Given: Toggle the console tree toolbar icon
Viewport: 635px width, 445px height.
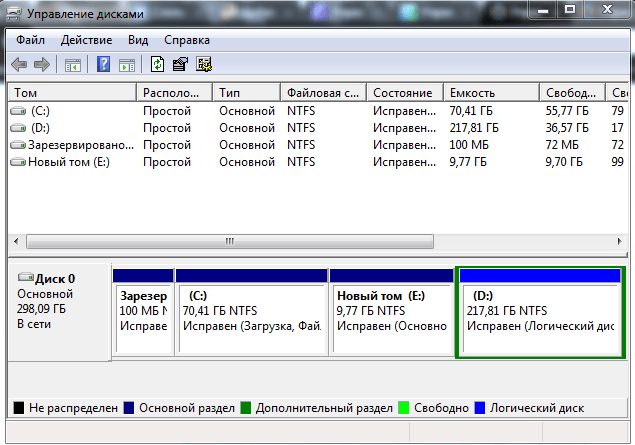Looking at the screenshot, I should [x=73, y=65].
